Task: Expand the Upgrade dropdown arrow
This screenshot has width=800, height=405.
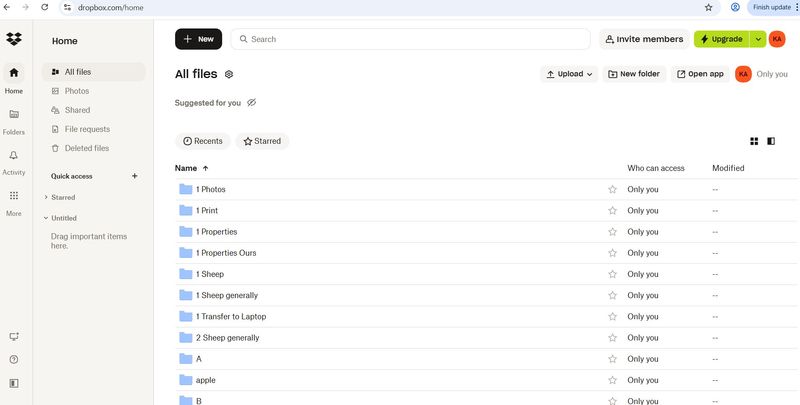Action: point(757,39)
